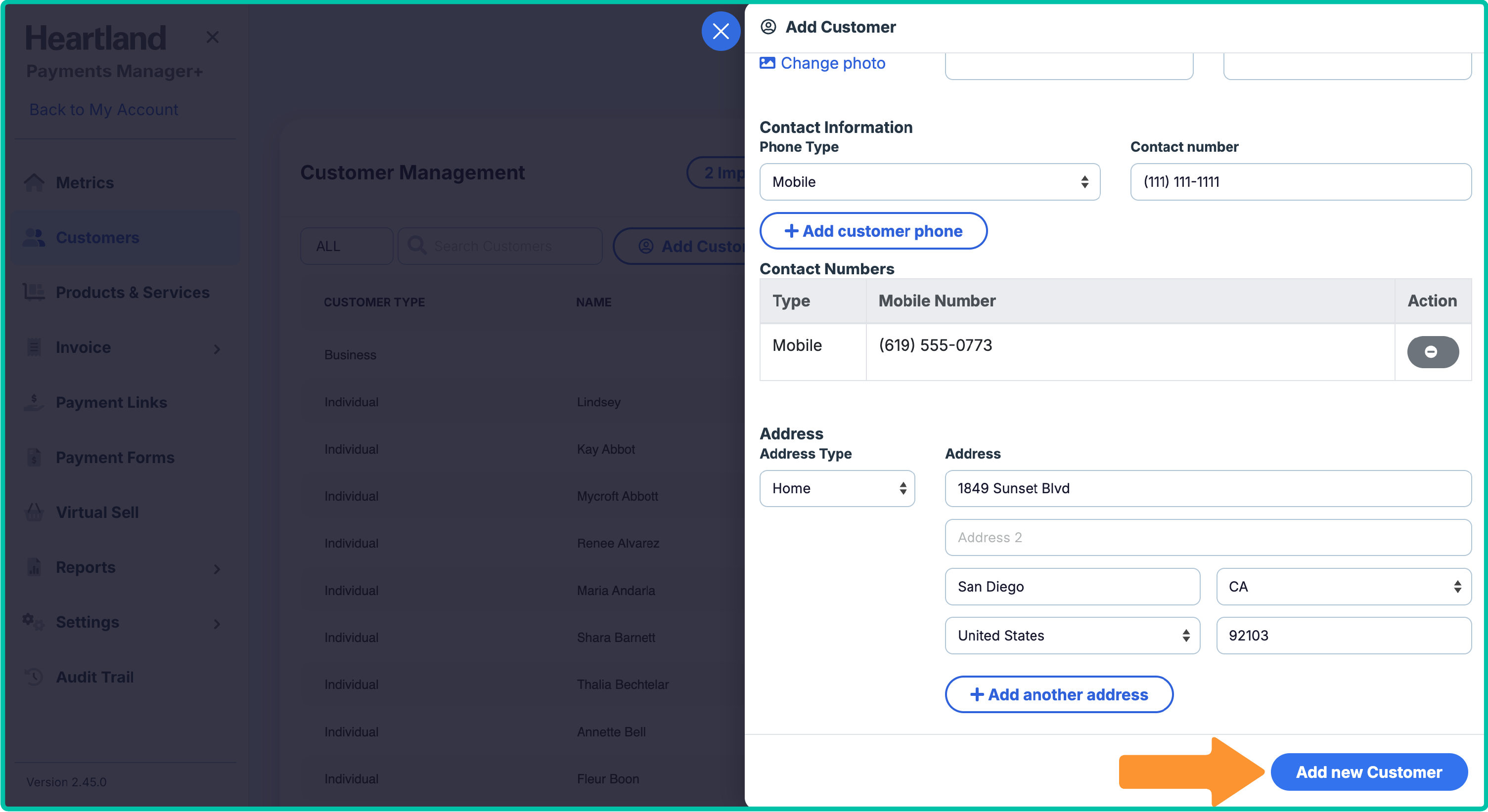Expand the Invoice submenu chevron
This screenshot has width=1488, height=812.
217,348
